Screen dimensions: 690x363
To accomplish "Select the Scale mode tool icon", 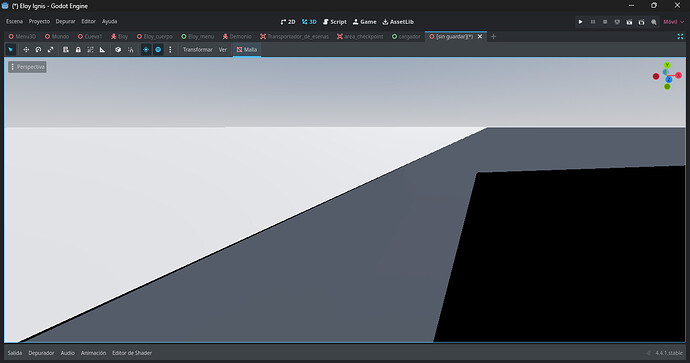I will pos(51,50).
